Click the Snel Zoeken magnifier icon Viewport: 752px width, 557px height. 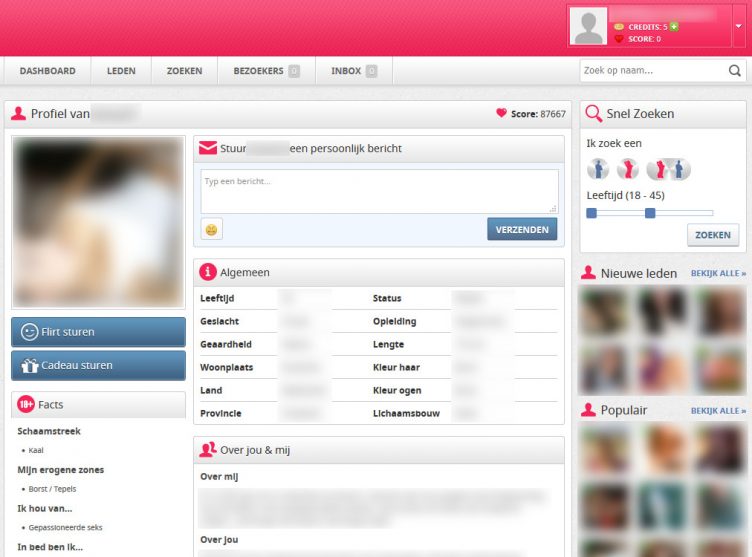[593, 114]
